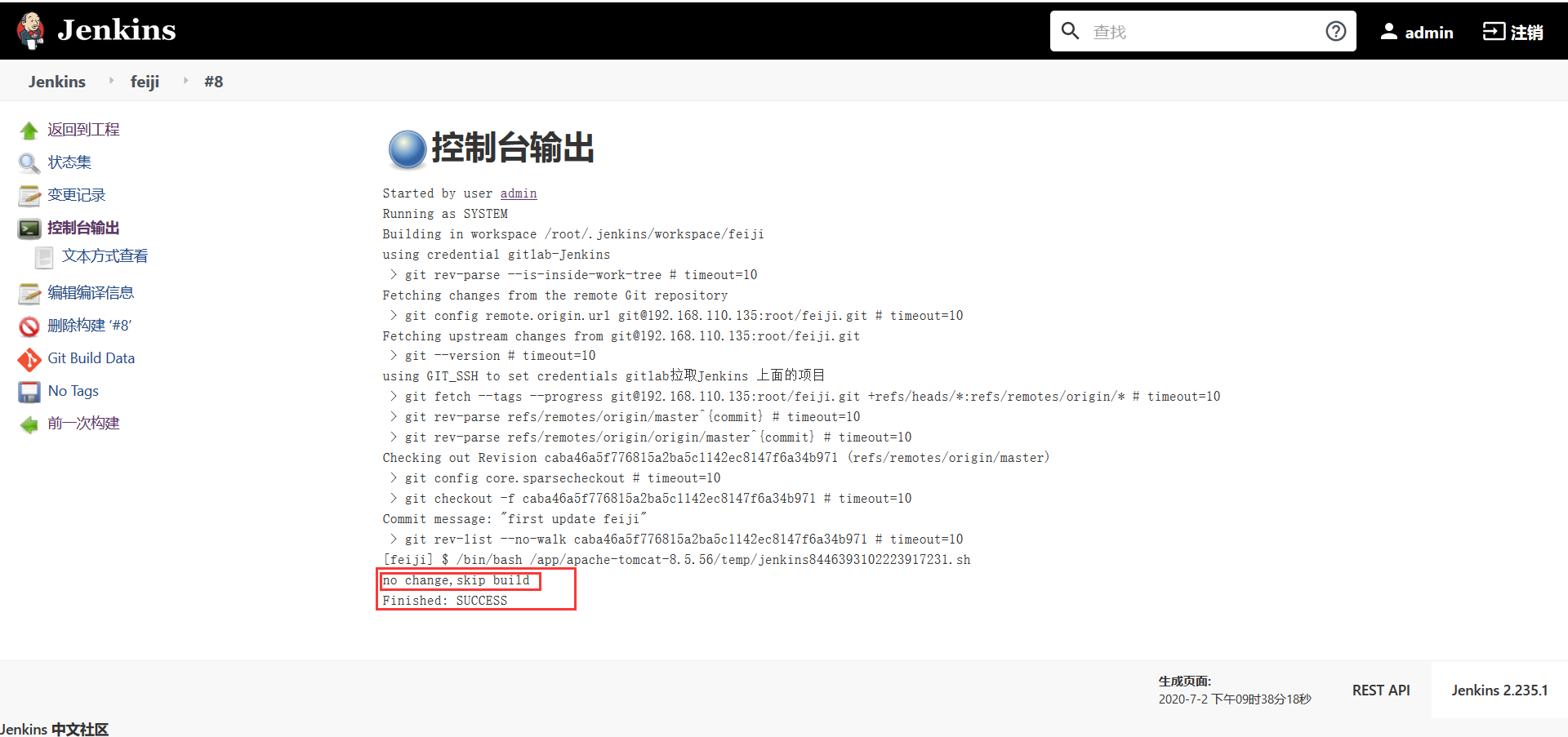Open 变更记录 changes page
The width and height of the screenshot is (1568, 737).
pyautogui.click(x=77, y=195)
